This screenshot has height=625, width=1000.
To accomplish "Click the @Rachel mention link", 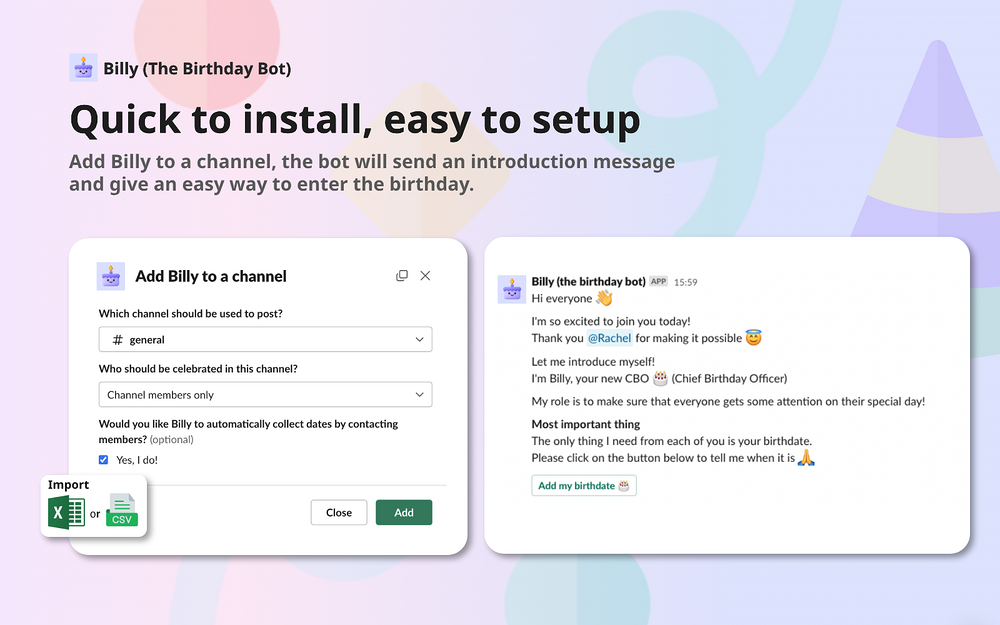I will (609, 338).
